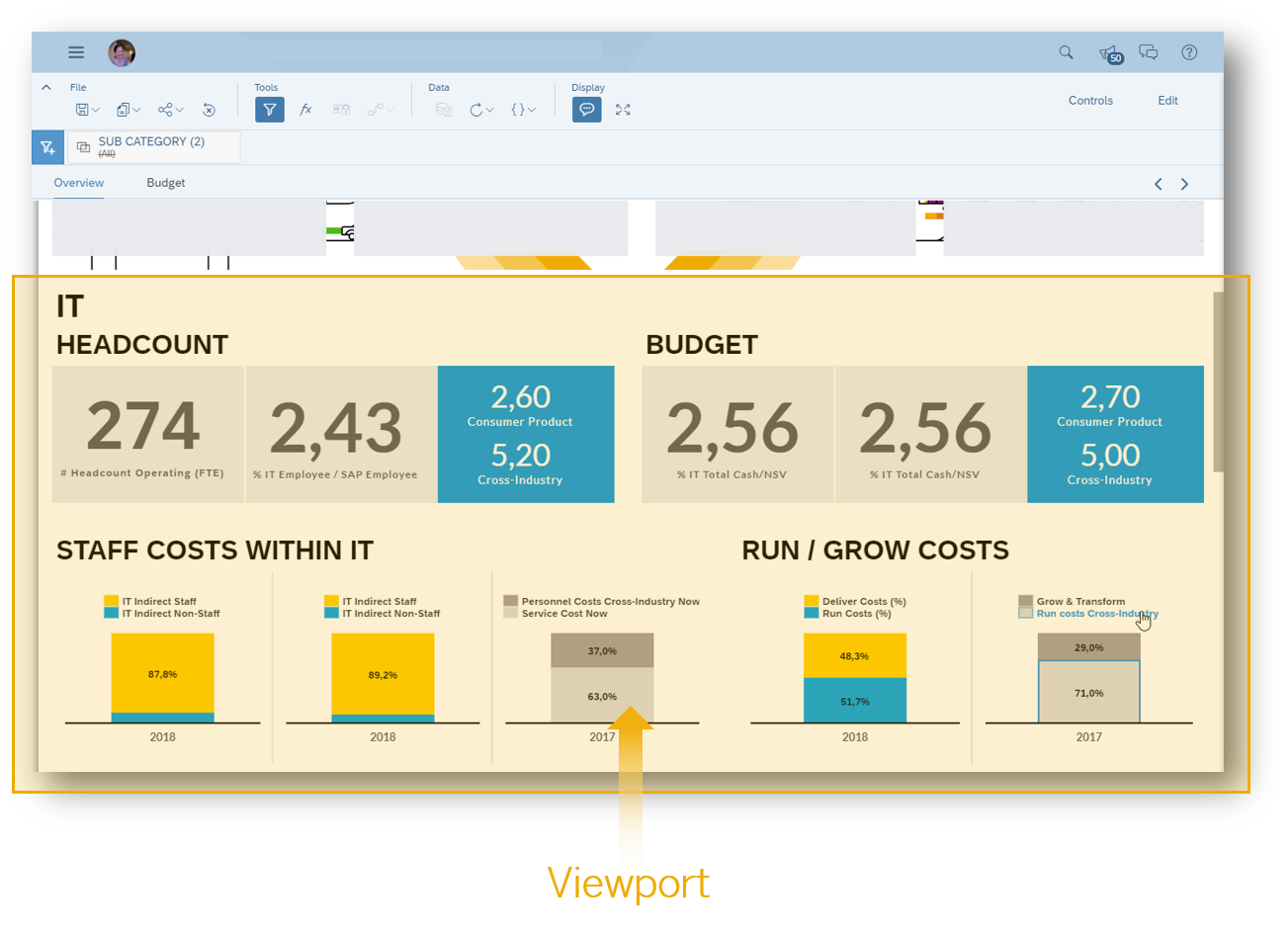The height and width of the screenshot is (934, 1288).
Task: Open notifications megaphone with 50 badge
Action: pyautogui.click(x=1109, y=53)
